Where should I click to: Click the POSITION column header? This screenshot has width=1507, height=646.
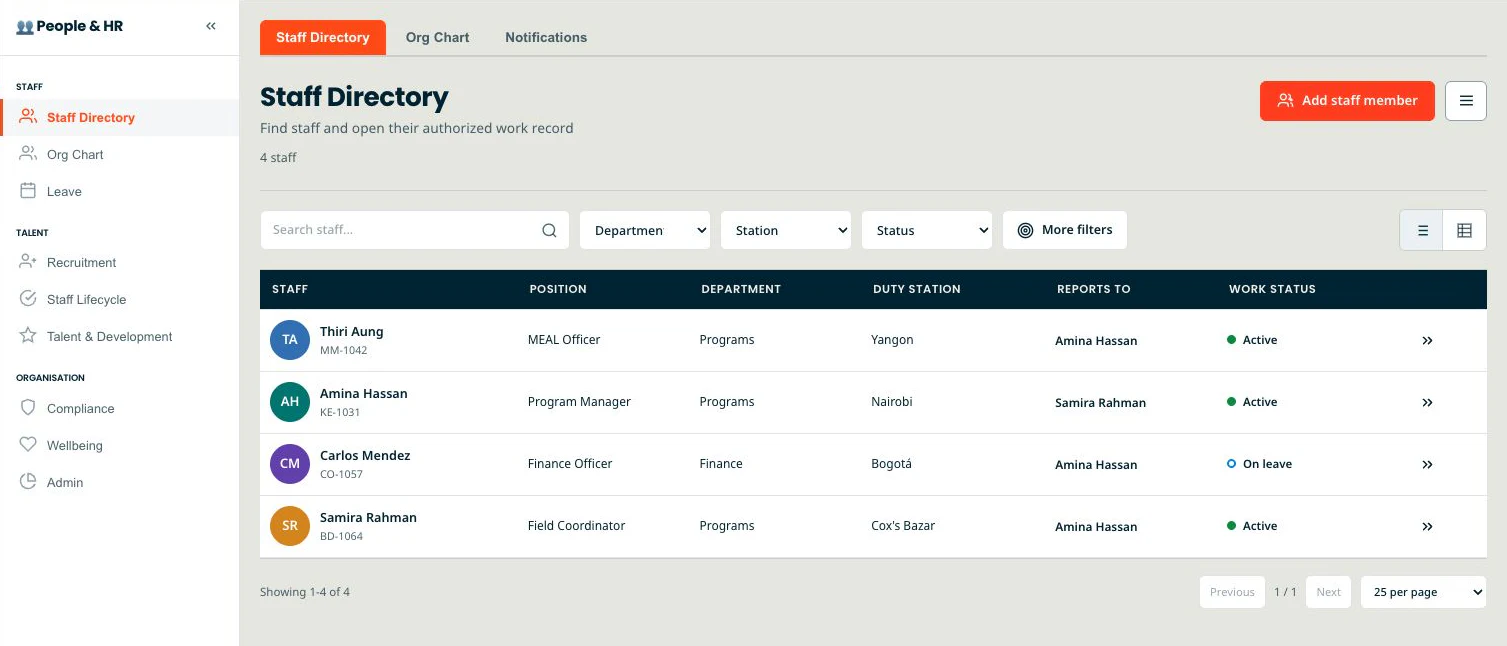tap(558, 289)
